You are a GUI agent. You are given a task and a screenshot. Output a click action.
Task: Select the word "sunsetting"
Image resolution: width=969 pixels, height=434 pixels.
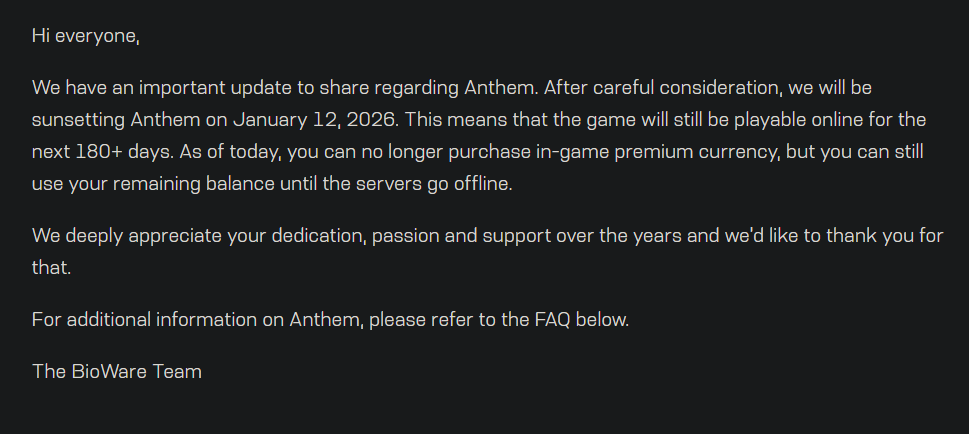point(78,120)
